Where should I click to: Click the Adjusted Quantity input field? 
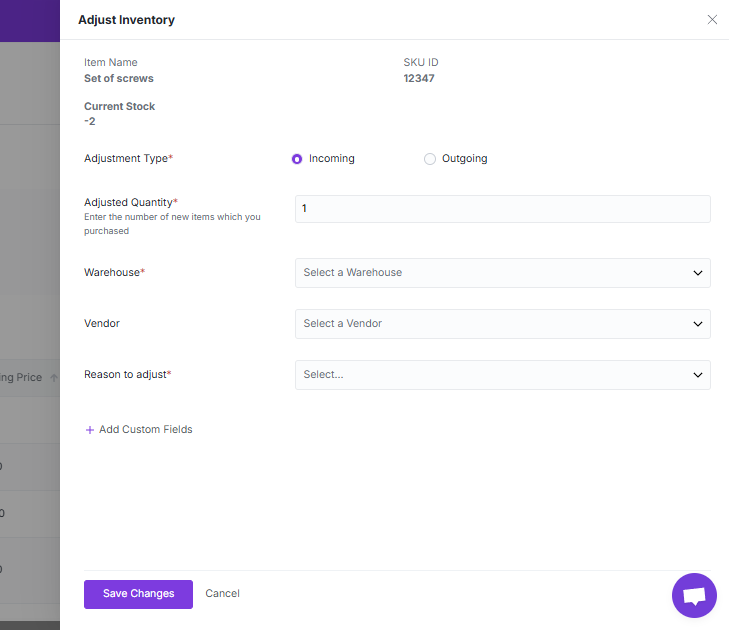pyautogui.click(x=503, y=209)
